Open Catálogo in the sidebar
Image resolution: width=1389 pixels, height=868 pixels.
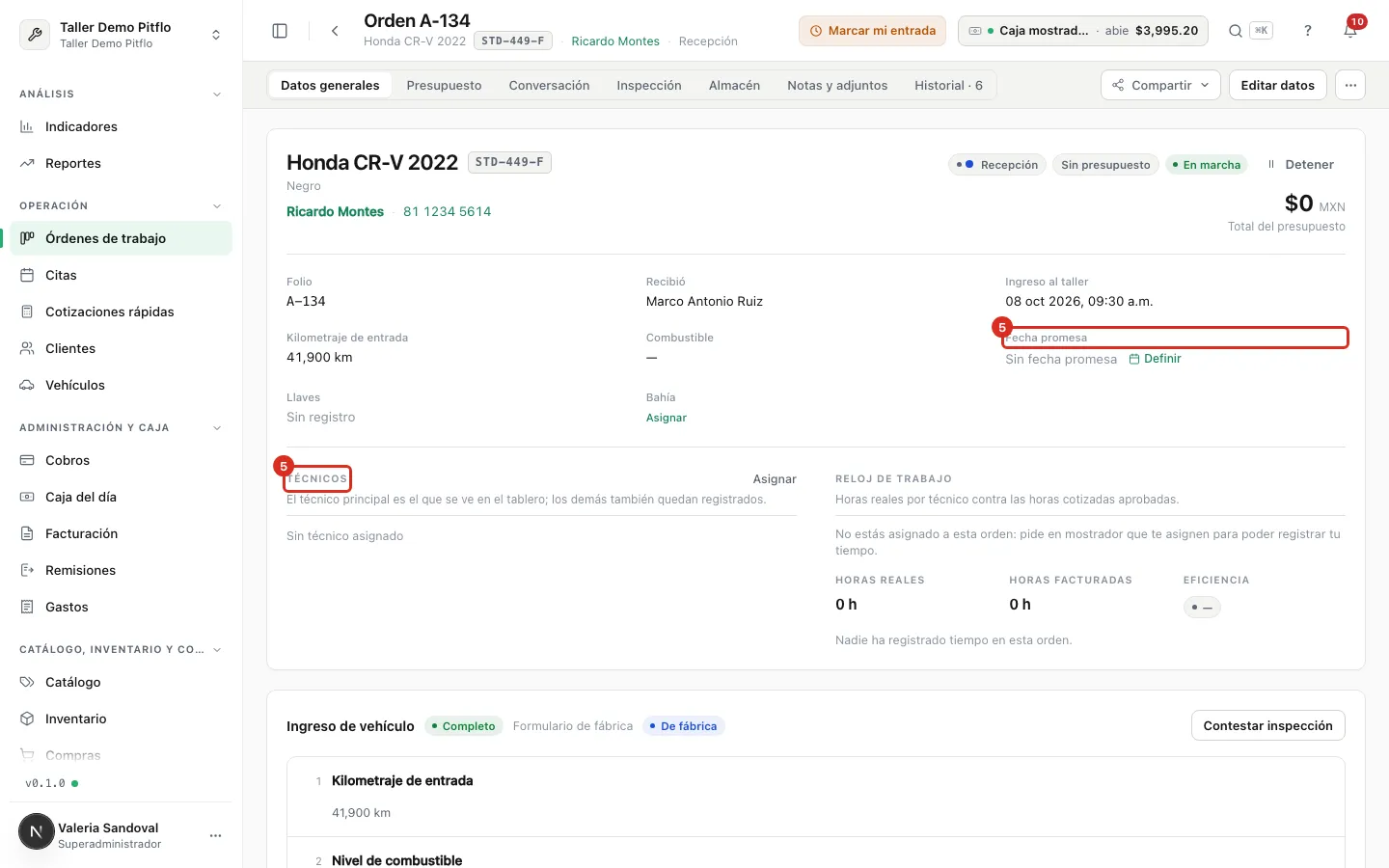pyautogui.click(x=122, y=682)
